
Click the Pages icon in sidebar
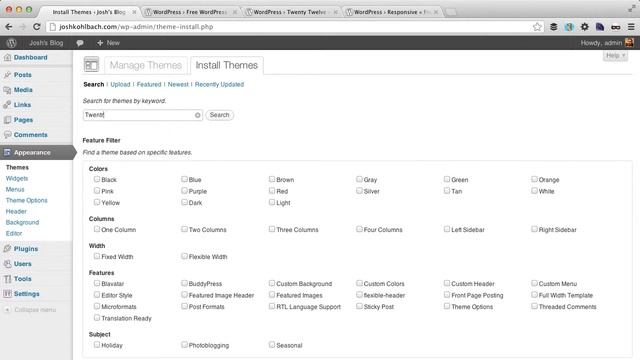(x=7, y=120)
